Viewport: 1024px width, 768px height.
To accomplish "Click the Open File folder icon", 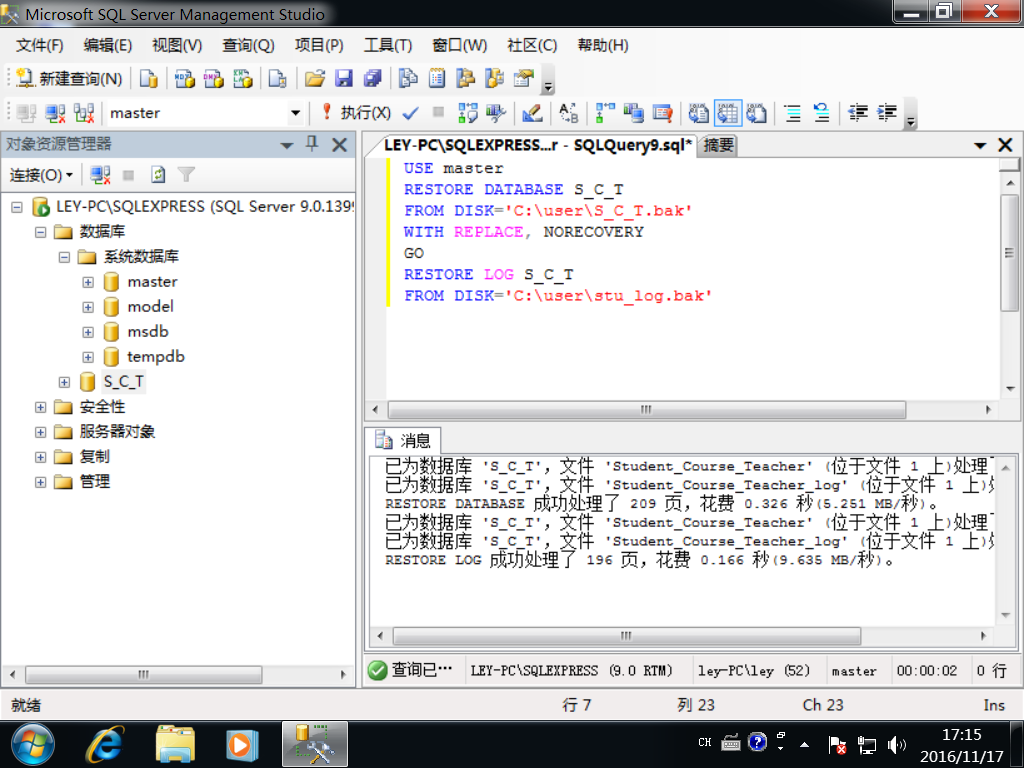I will 315,78.
